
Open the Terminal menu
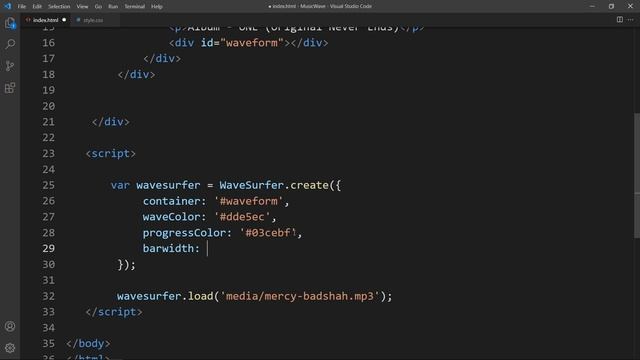point(134,7)
